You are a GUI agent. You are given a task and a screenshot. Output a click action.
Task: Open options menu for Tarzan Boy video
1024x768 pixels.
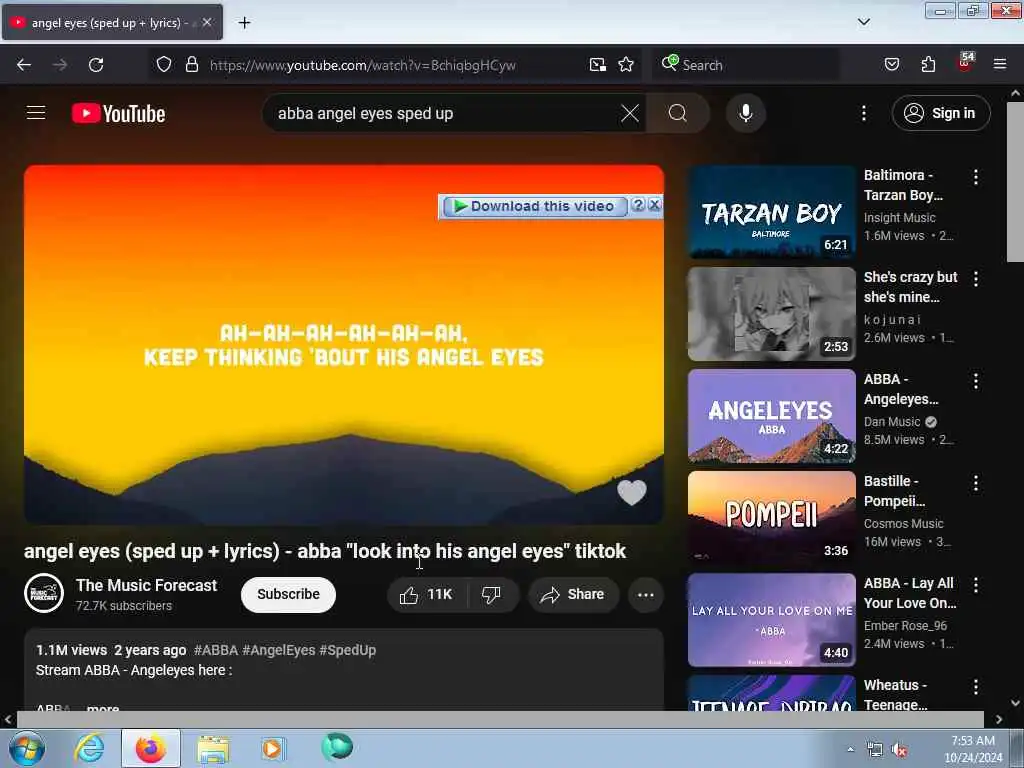[976, 177]
